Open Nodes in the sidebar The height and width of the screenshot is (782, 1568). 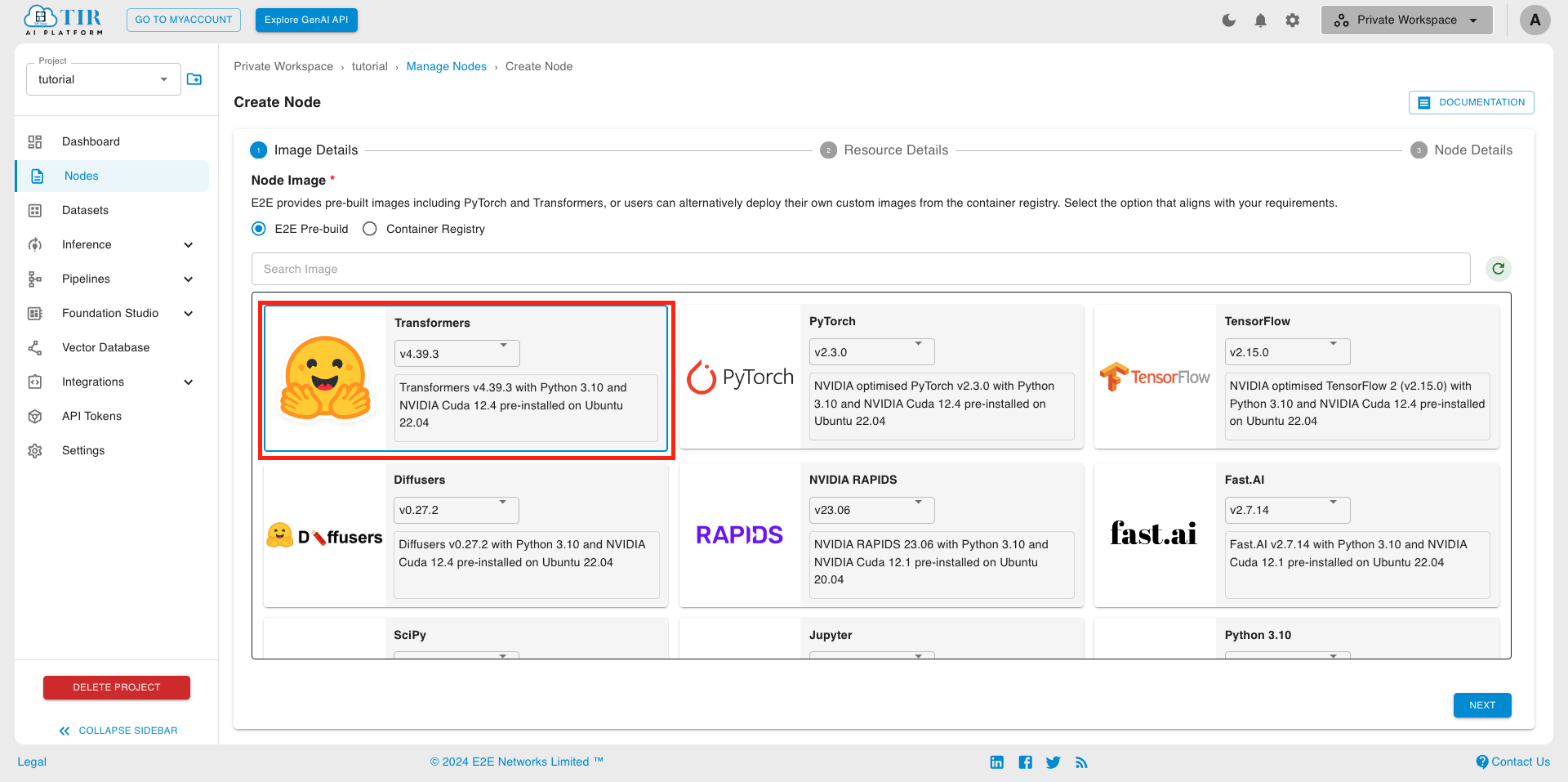tap(112, 176)
